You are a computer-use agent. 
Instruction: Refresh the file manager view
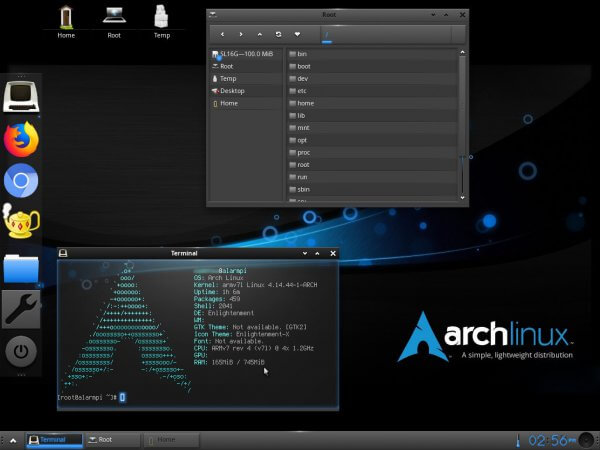[x=279, y=34]
